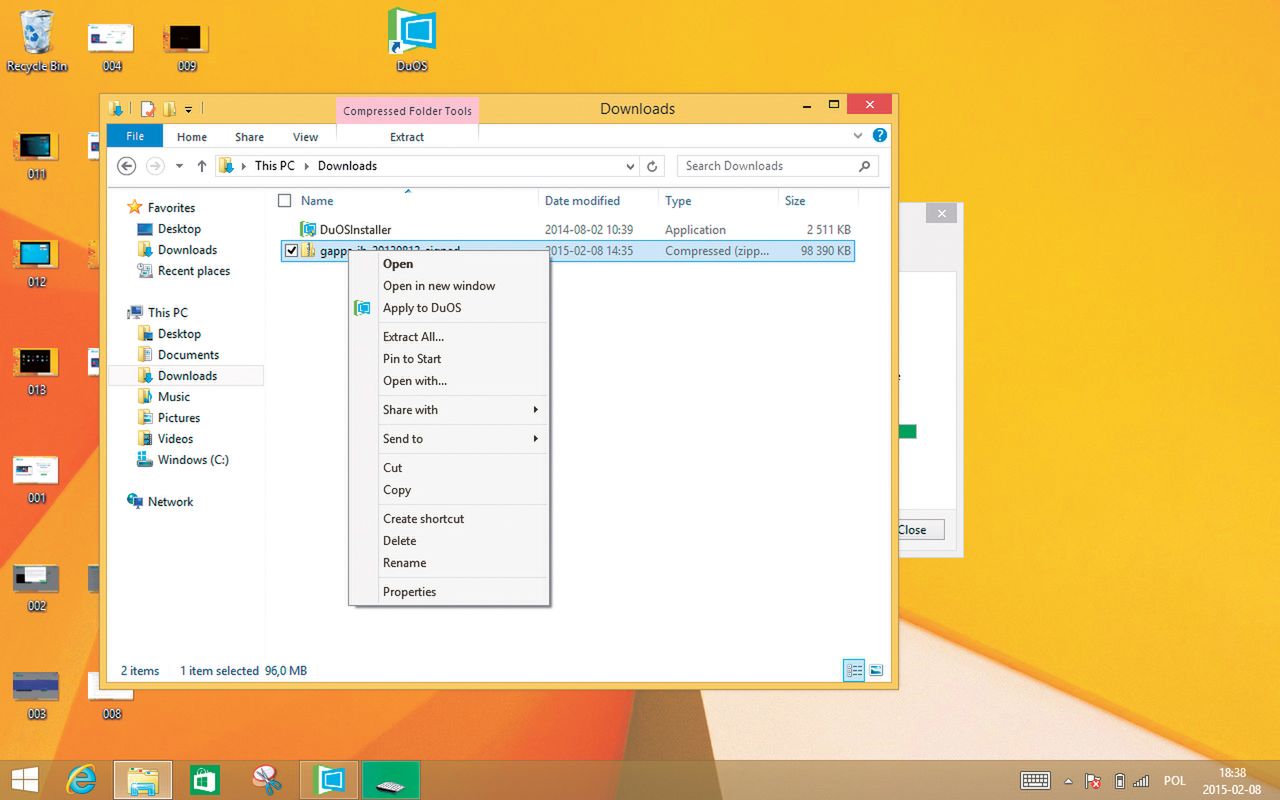The image size is (1280, 800).
Task: Click DuOS taskbar icon
Action: tap(329, 780)
